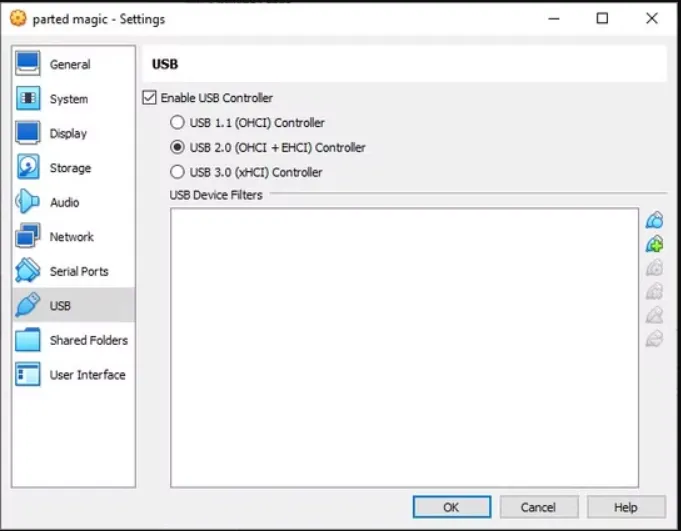Open Shared Folders settings

(89, 341)
